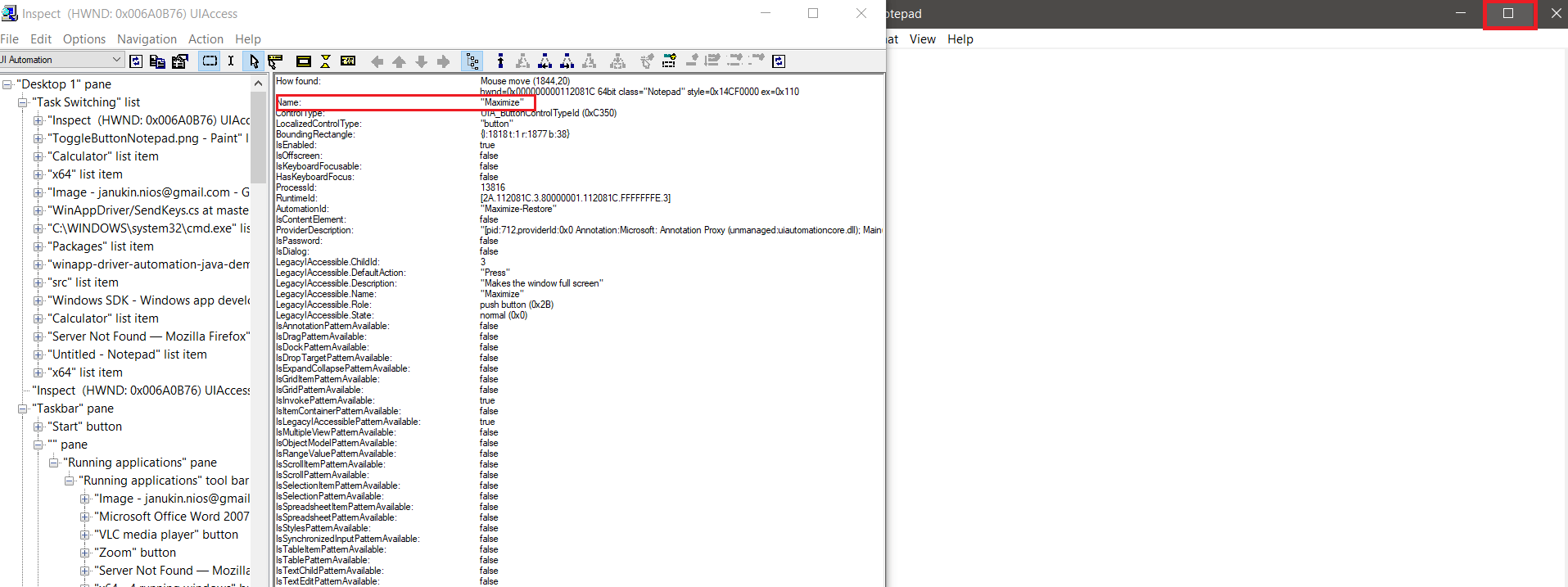Collapse the "Taskbar" pane tree node

(x=23, y=409)
